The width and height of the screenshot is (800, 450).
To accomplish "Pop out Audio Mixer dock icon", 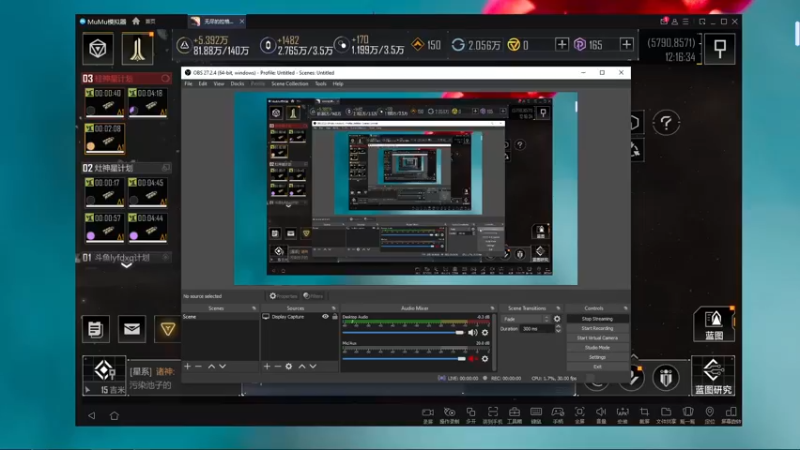I will pos(492,308).
